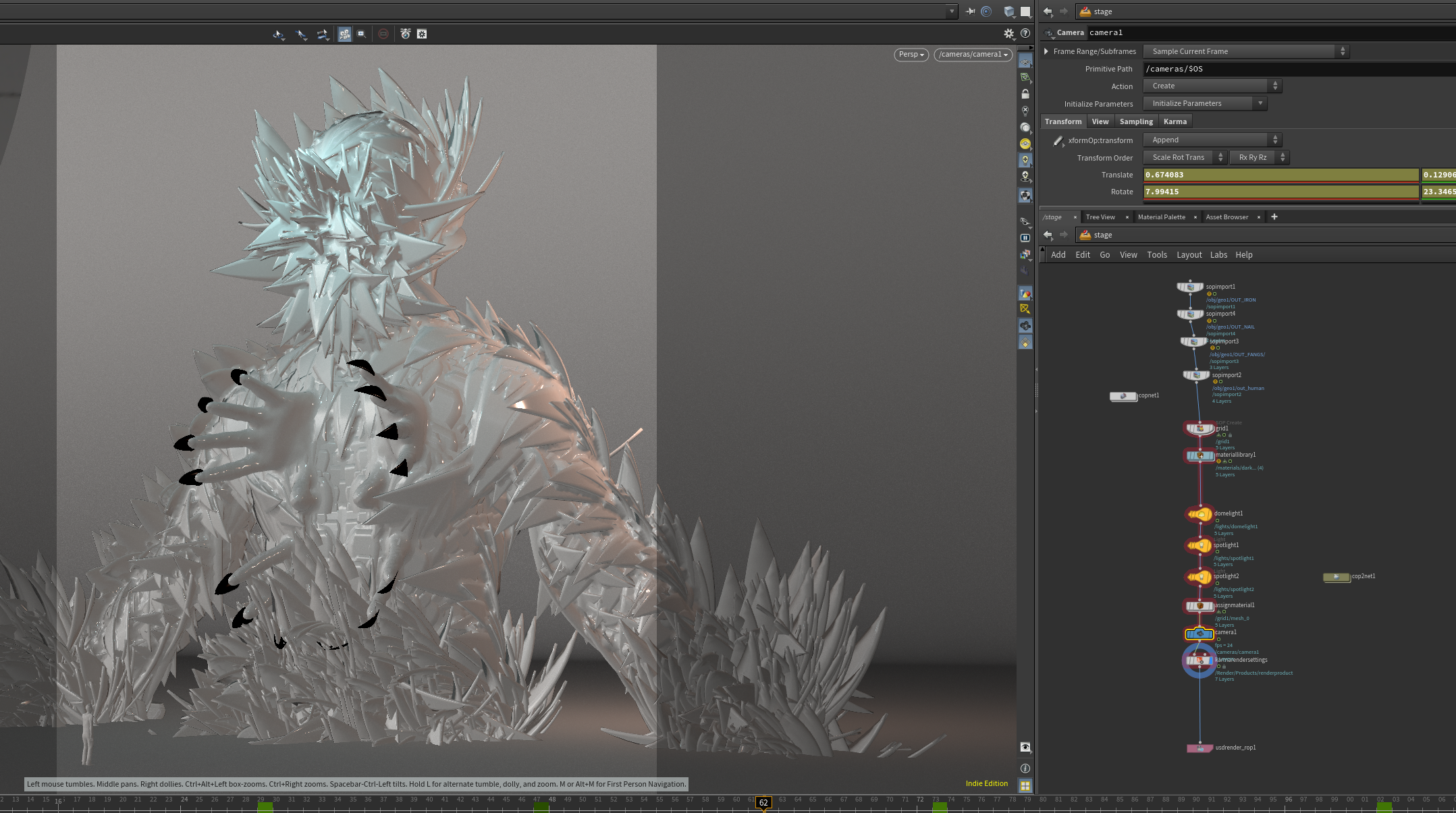1456x813 pixels.
Task: Click the viewport help question mark icon
Action: [x=1025, y=34]
